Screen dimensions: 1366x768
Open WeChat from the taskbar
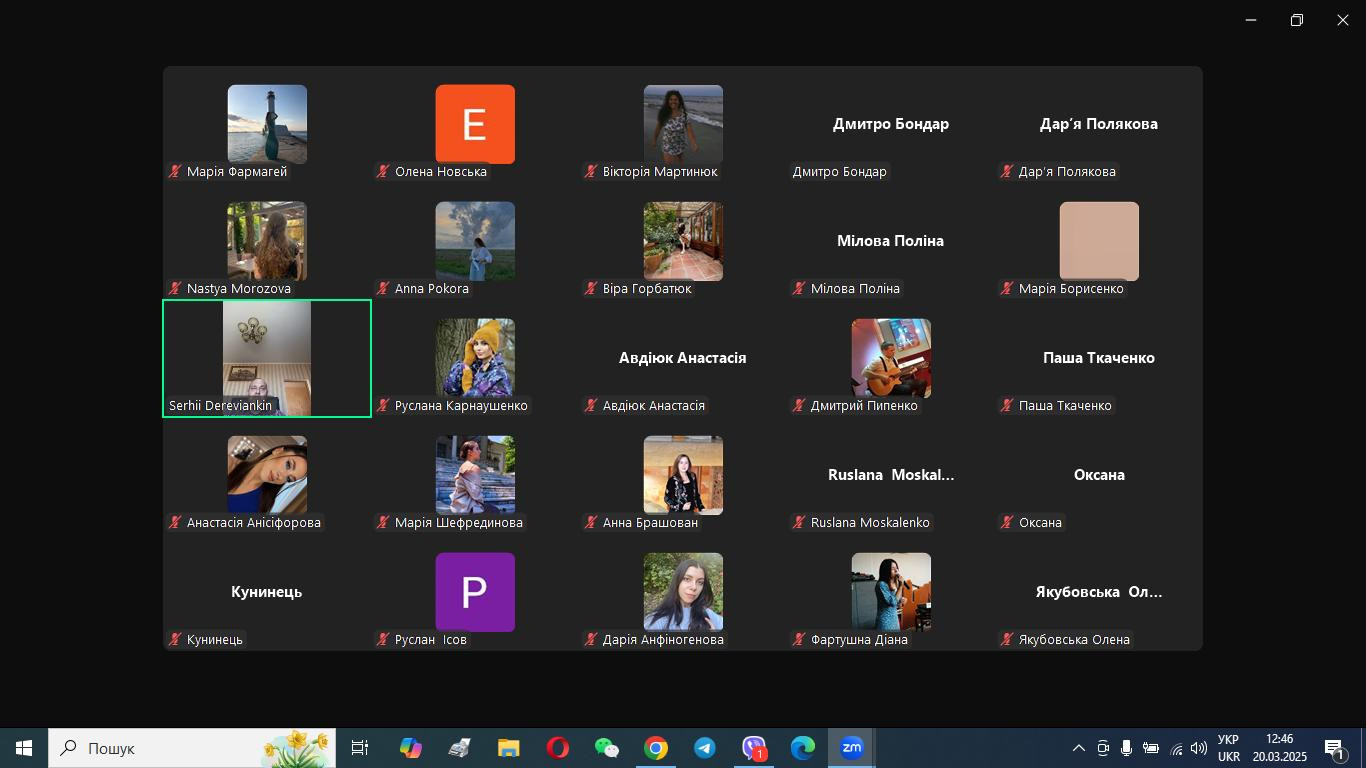(x=607, y=748)
